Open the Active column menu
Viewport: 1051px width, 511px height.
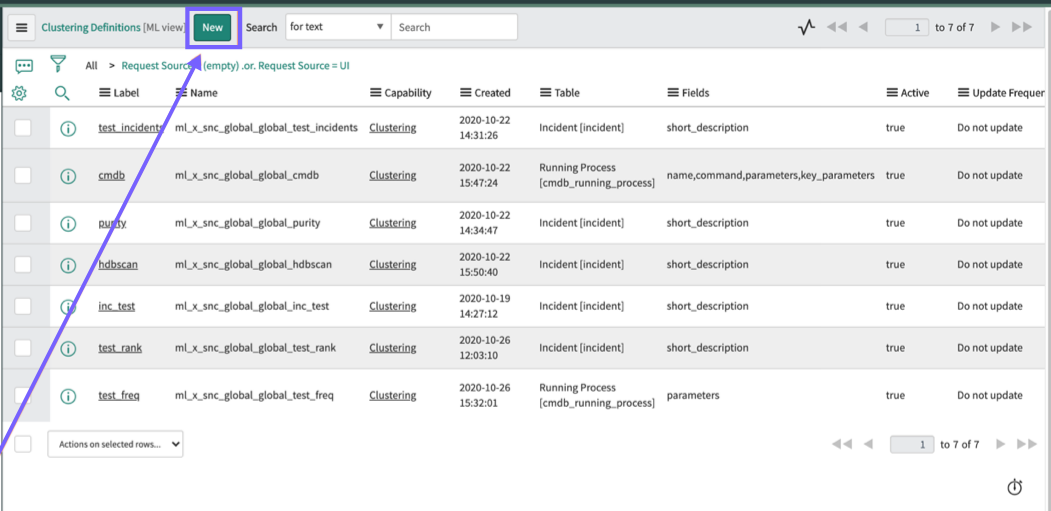891,93
